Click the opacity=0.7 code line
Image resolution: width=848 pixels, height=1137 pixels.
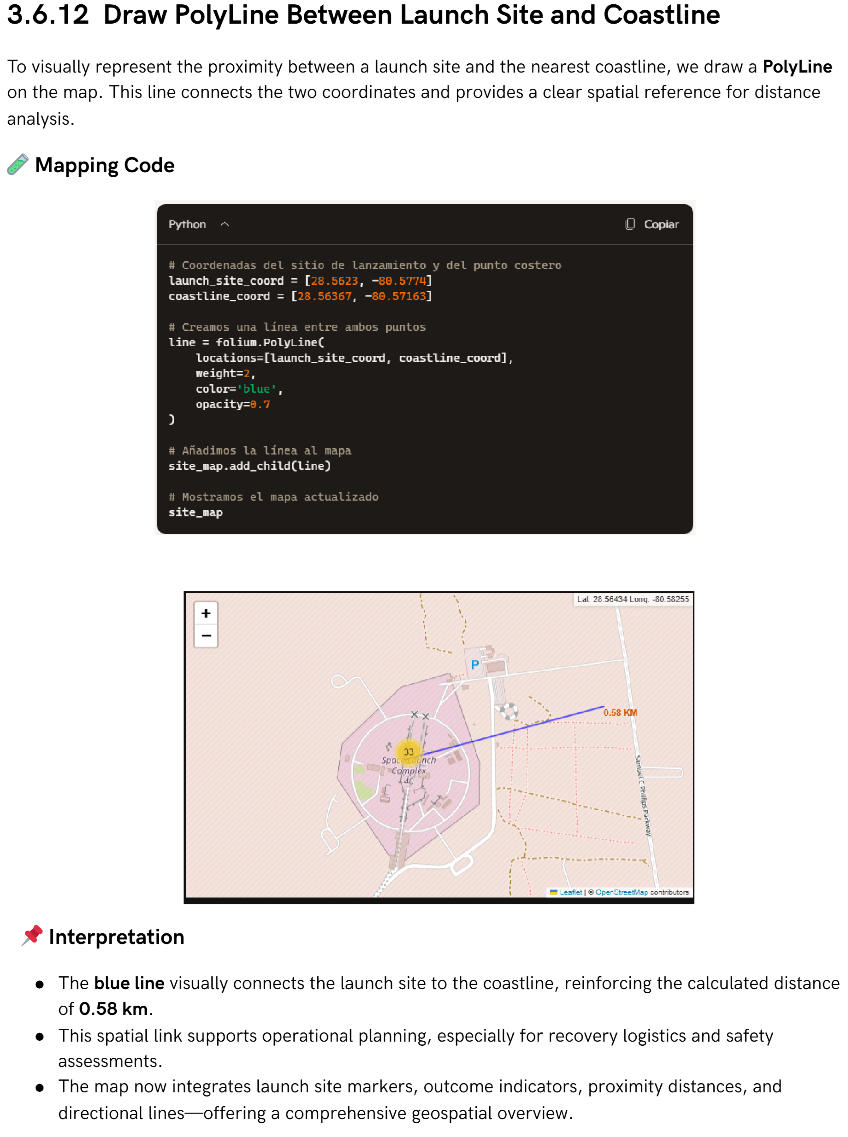[233, 404]
